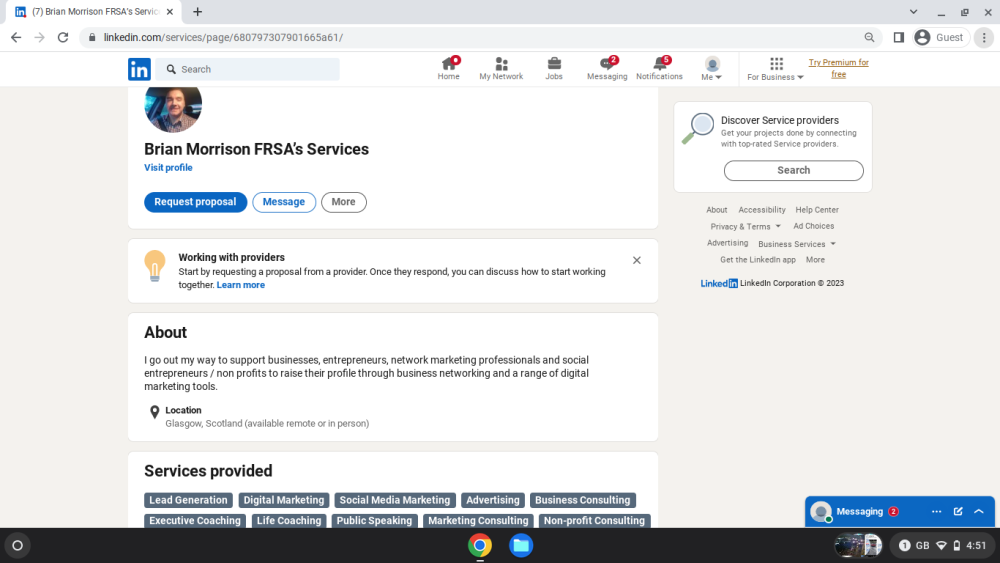The image size is (1000, 563).
Task: Click the Business Consulting service tag
Action: (x=582, y=501)
